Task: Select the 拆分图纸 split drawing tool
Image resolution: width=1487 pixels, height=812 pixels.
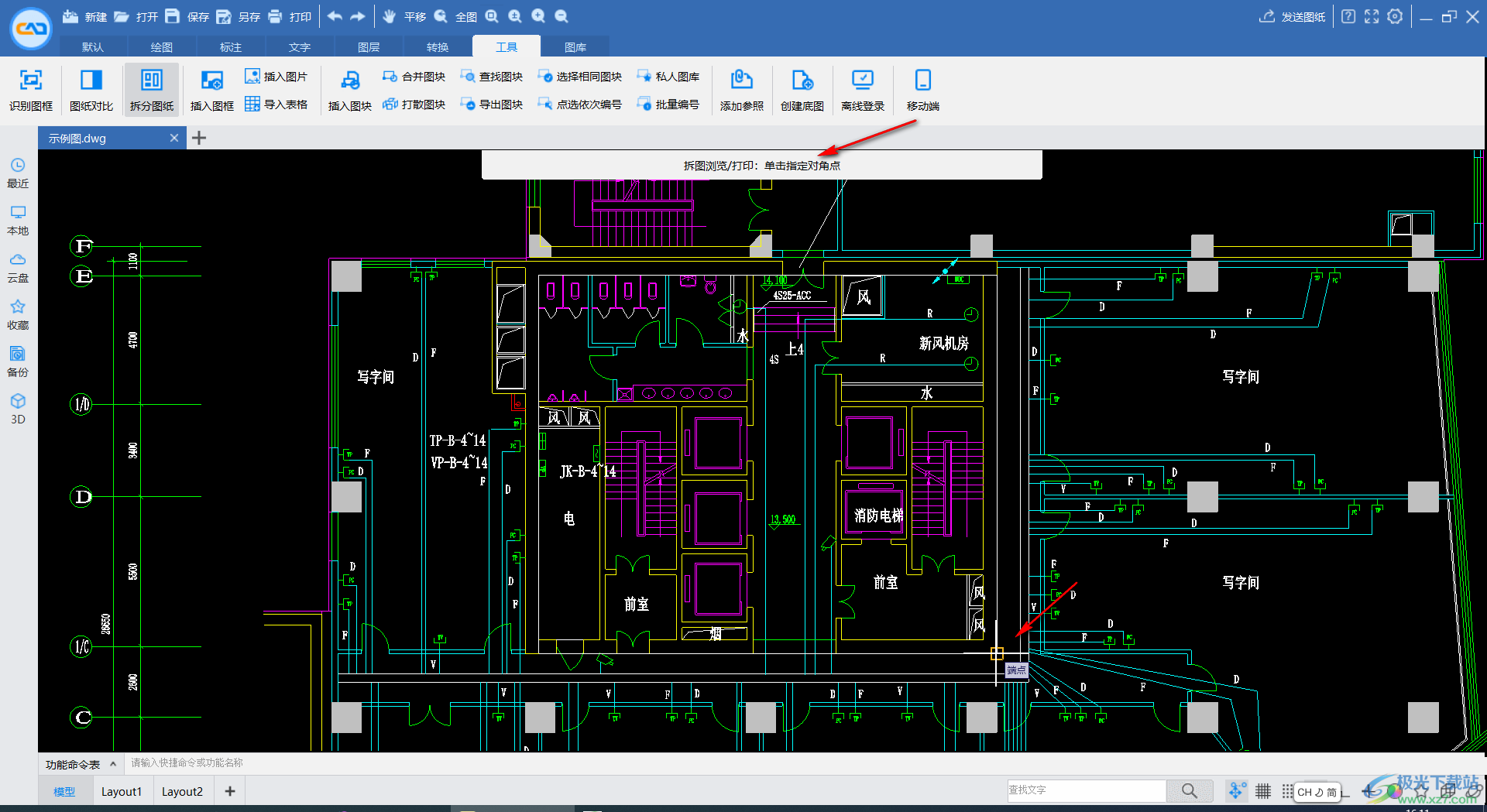Action: pyautogui.click(x=152, y=81)
